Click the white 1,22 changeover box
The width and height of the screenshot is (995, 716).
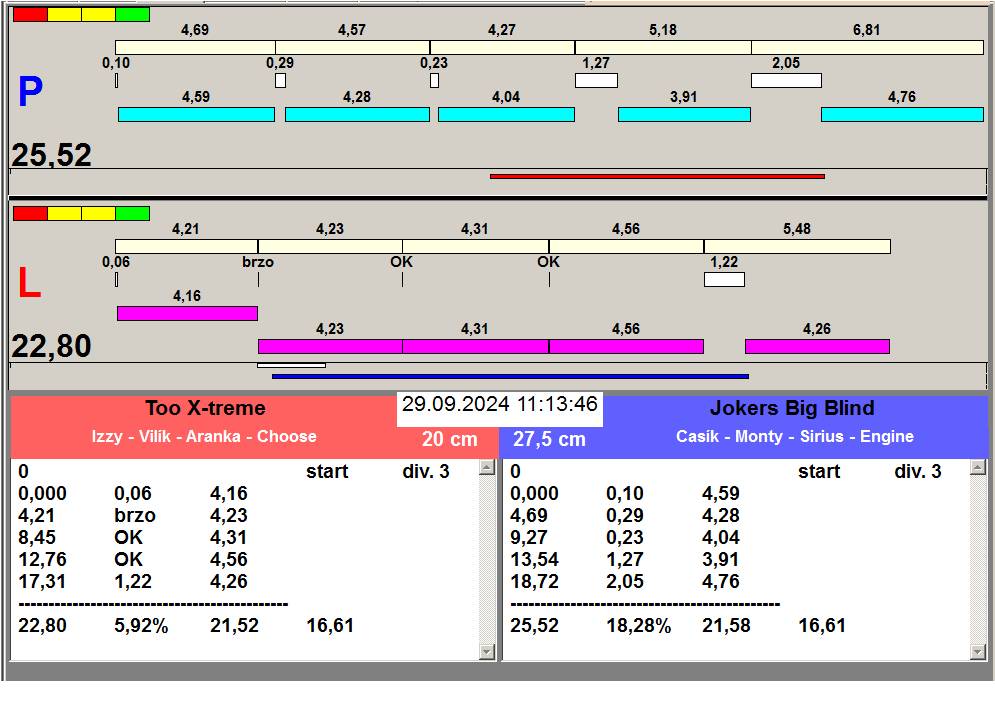(724, 280)
